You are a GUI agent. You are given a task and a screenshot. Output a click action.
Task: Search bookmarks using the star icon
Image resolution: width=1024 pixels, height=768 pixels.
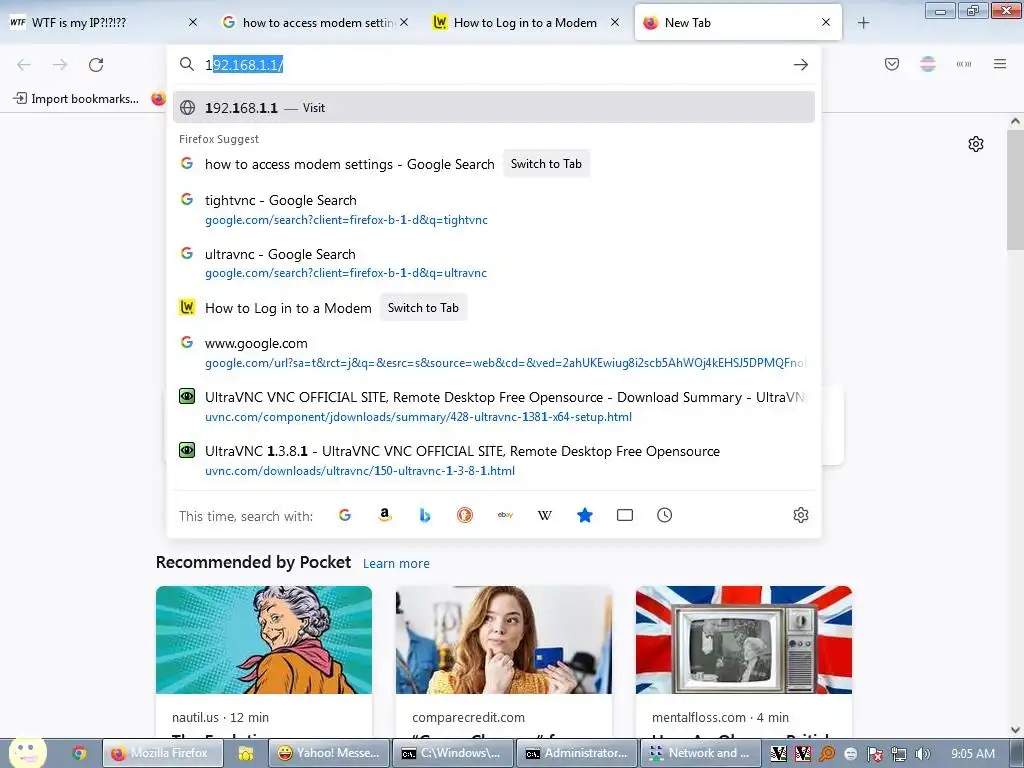(585, 515)
